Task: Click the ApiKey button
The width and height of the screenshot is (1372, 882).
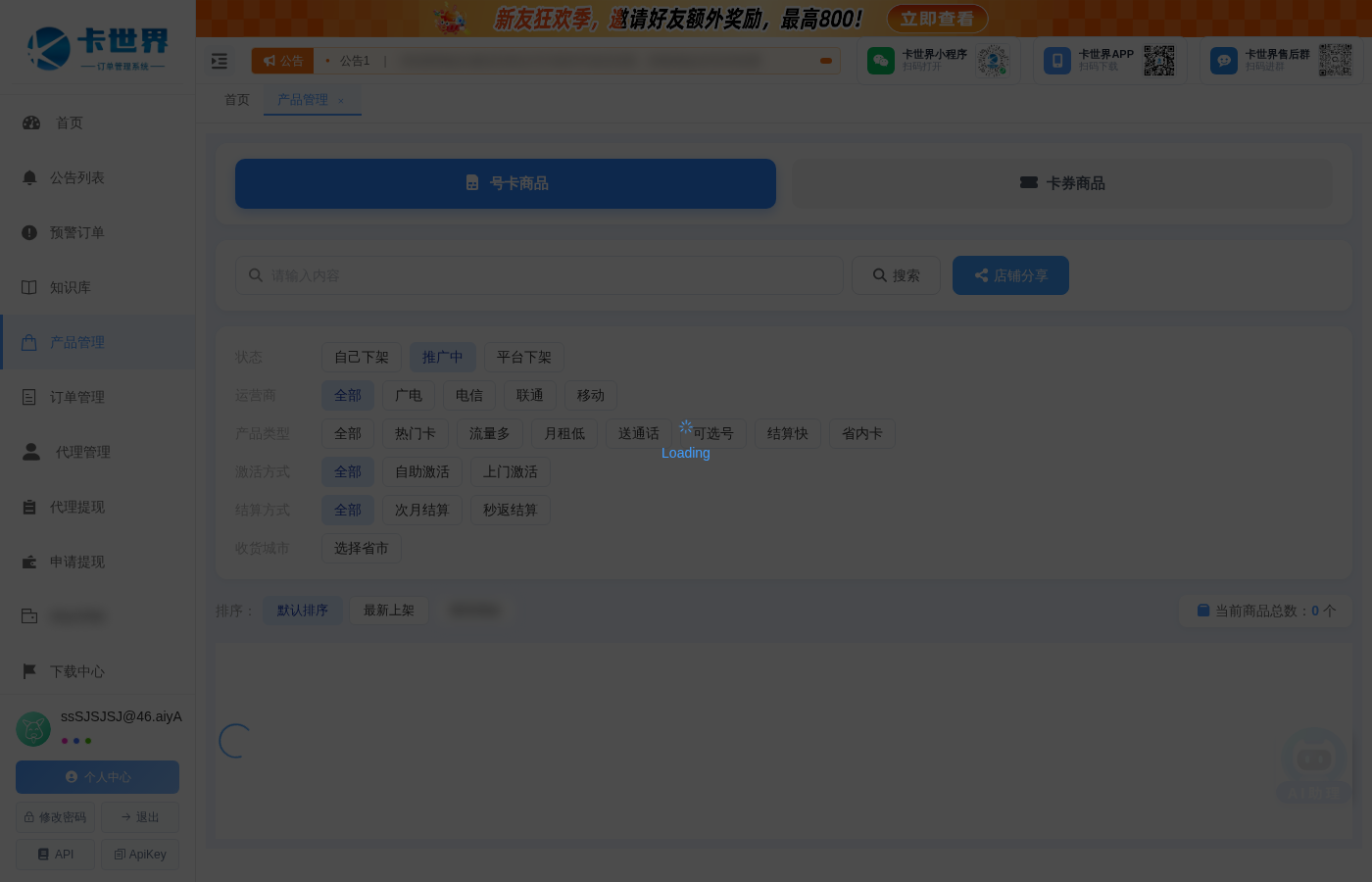Action: pyautogui.click(x=140, y=855)
